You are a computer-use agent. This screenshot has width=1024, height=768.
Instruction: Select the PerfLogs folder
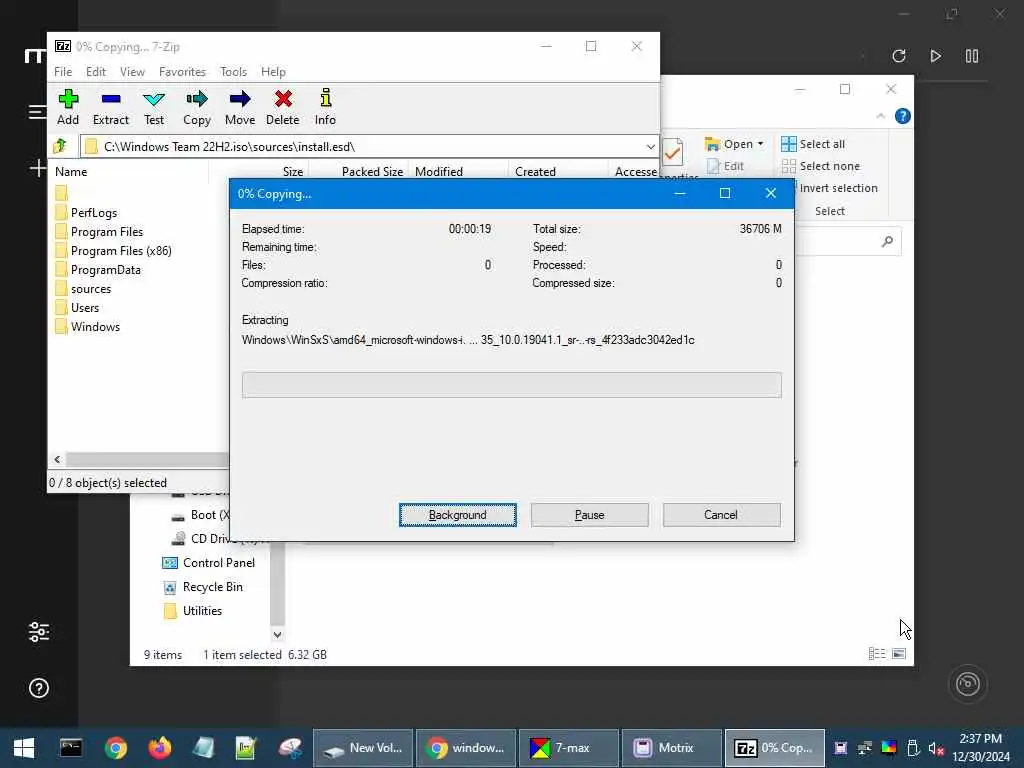93,213
